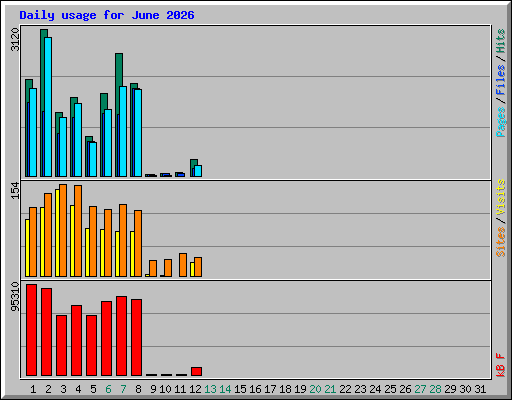This screenshot has width=512, height=400.
Task: Click green weekend day 14 label
Action: [x=225, y=389]
